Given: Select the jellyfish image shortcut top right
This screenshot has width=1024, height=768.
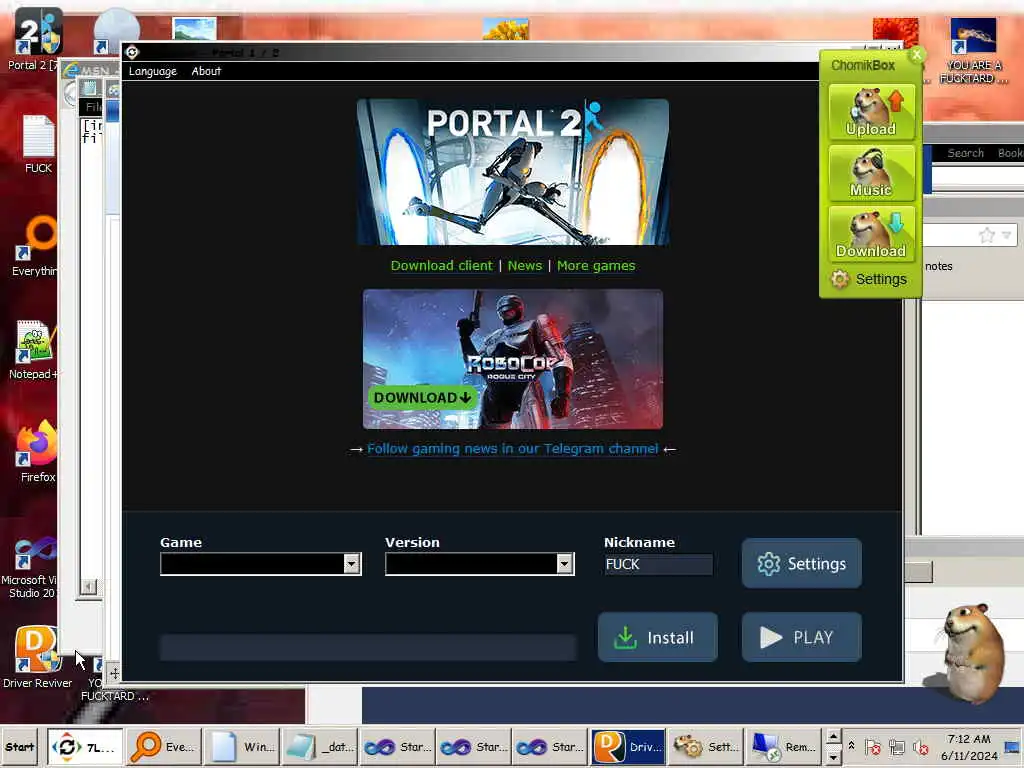Looking at the screenshot, I should click(972, 51).
